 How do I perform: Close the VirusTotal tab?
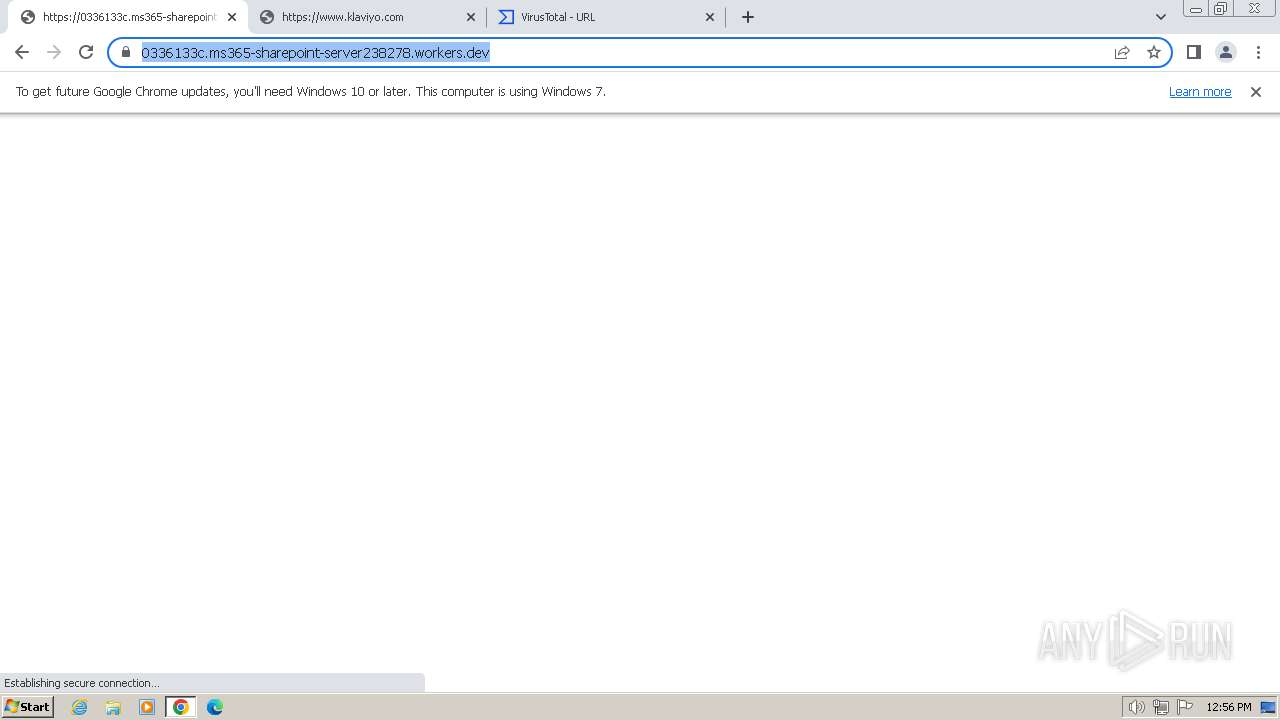[710, 17]
